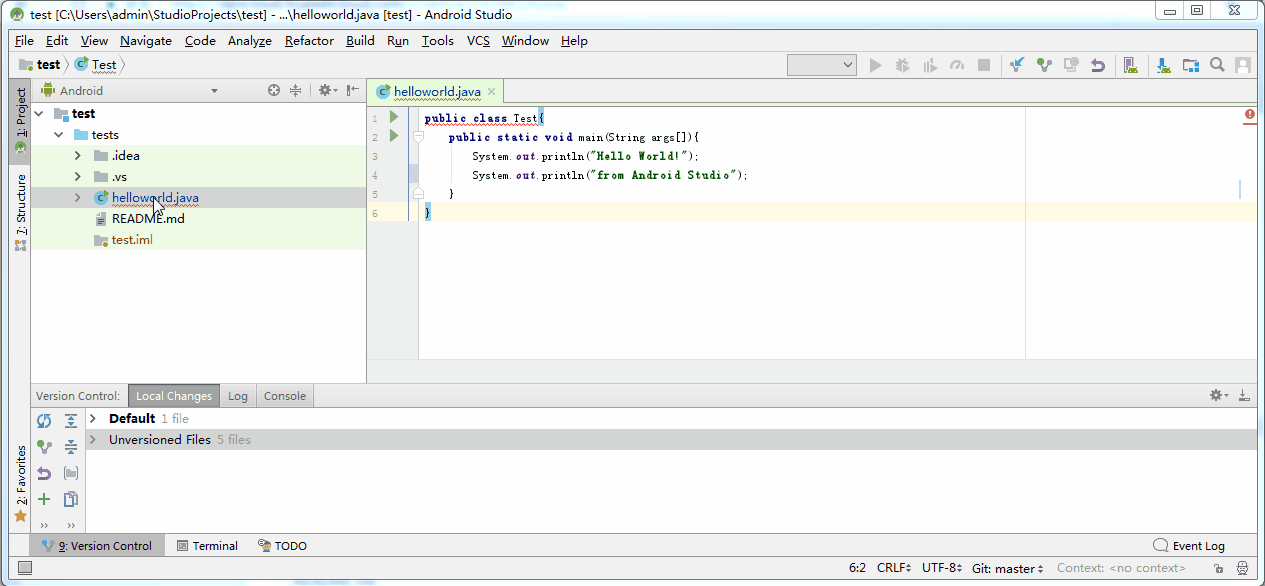Click the Commit changes toolbar icon
Image resolution: width=1265 pixels, height=586 pixels.
(1044, 65)
